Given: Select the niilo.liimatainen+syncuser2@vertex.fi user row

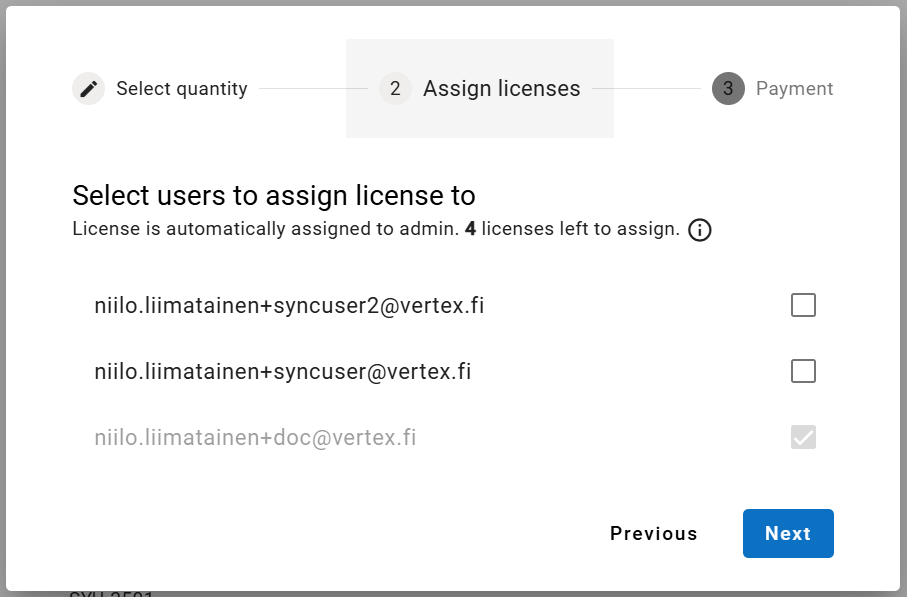Looking at the screenshot, I should [x=289, y=306].
